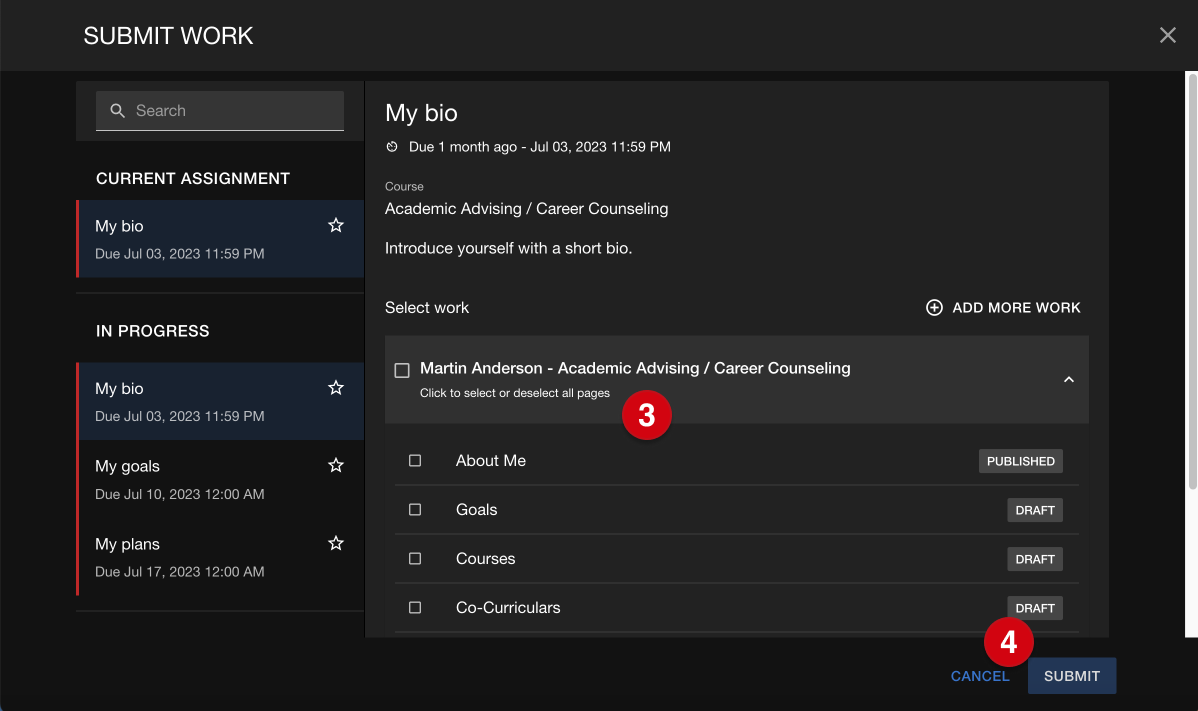Click the Submit button
Viewport: 1198px width, 711px height.
click(x=1072, y=676)
